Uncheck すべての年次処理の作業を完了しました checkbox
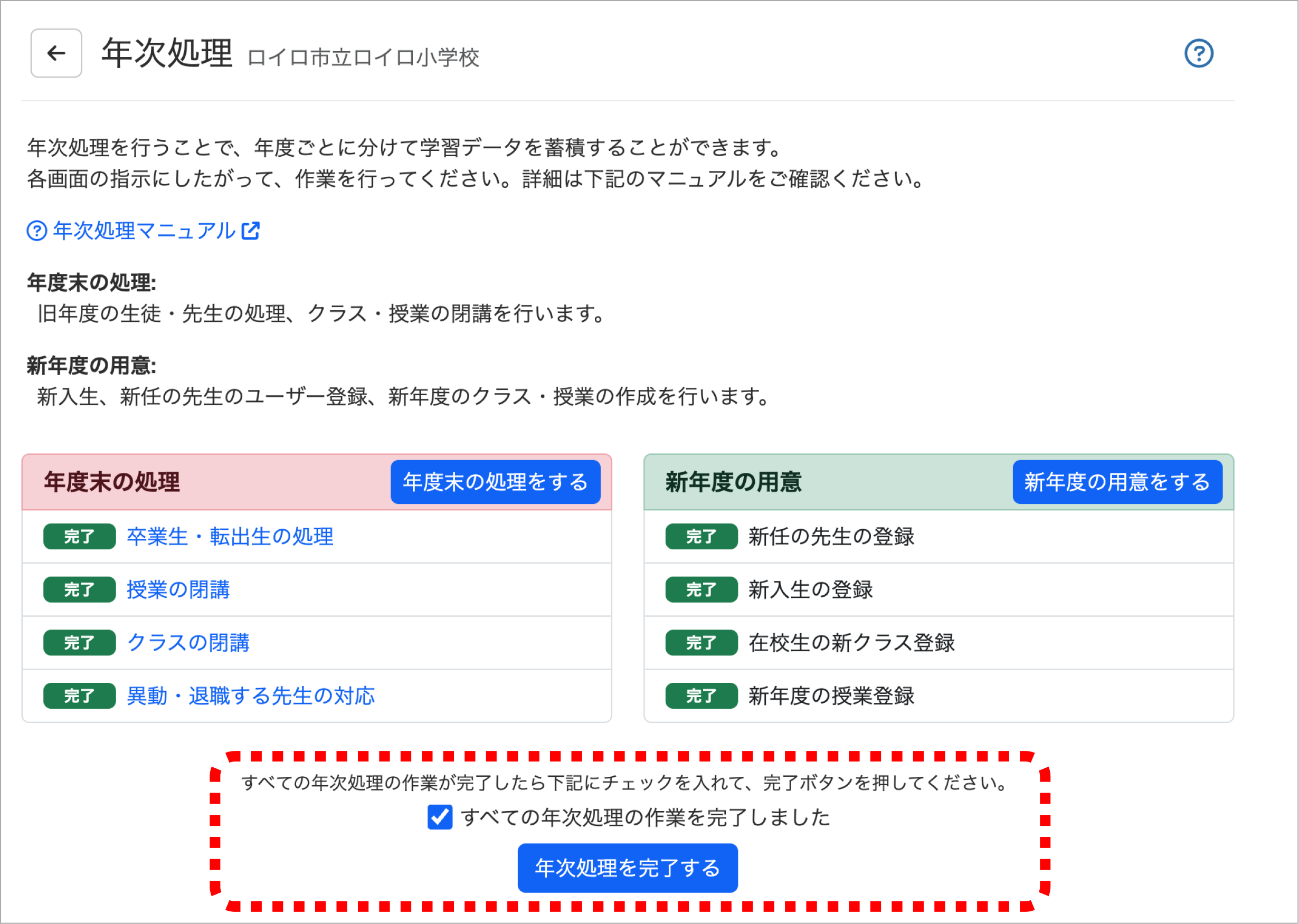This screenshot has width=1299, height=924. [x=440, y=817]
